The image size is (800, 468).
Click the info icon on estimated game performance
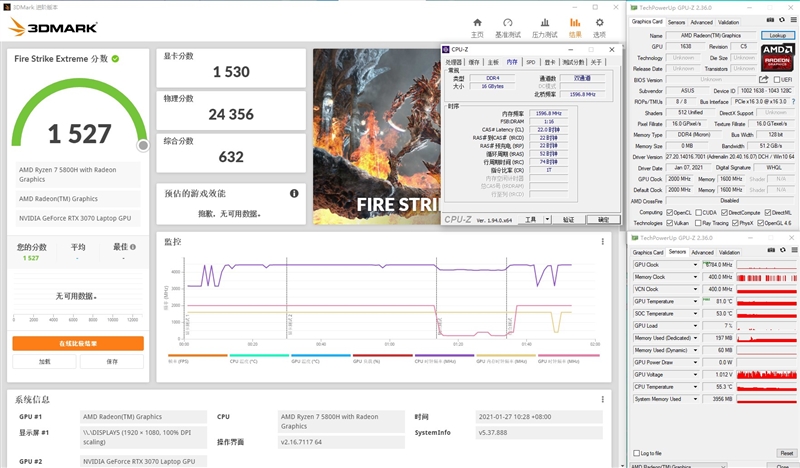click(x=294, y=193)
